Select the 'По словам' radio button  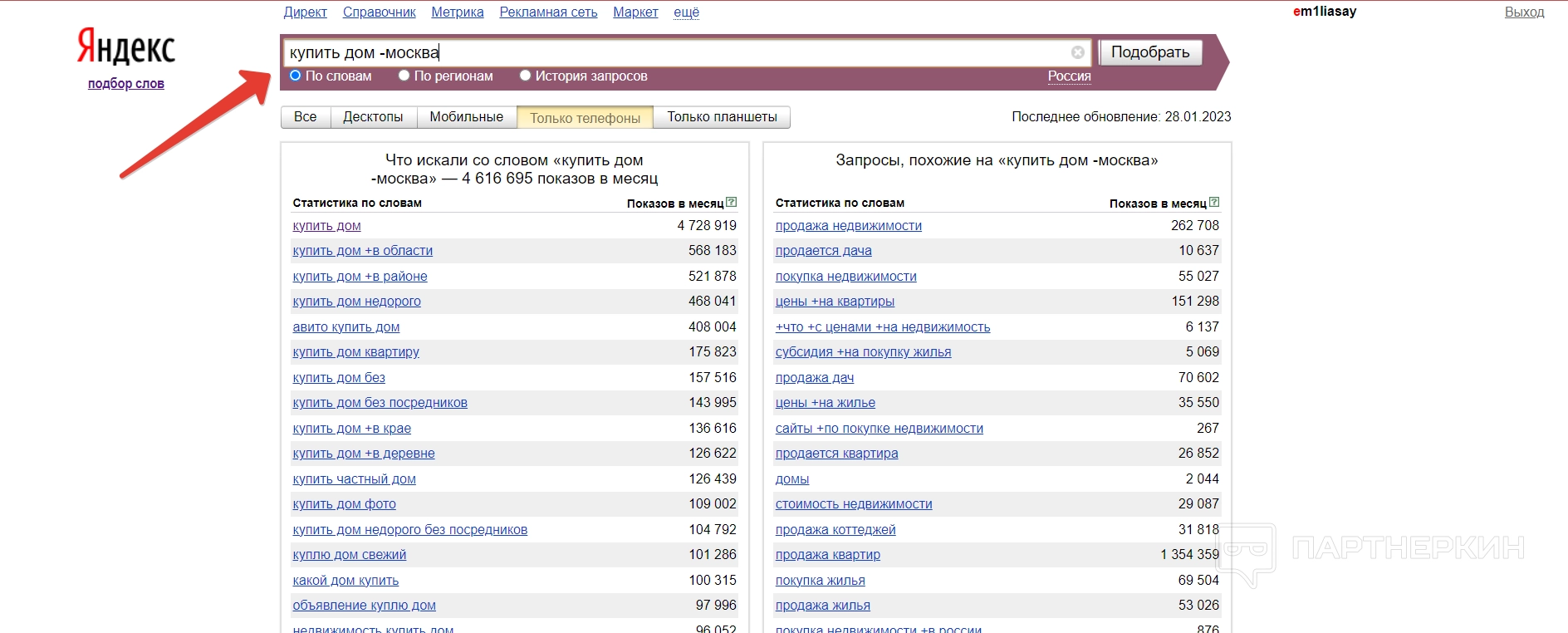[295, 76]
